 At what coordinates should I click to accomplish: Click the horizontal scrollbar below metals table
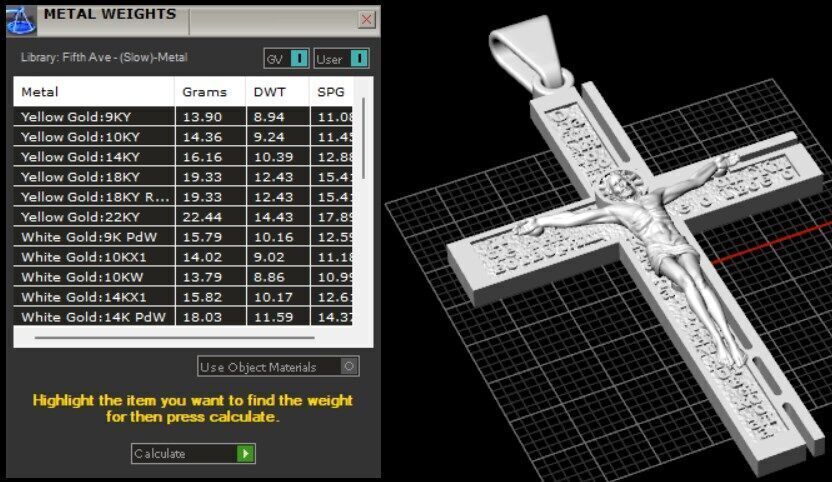pyautogui.click(x=175, y=337)
